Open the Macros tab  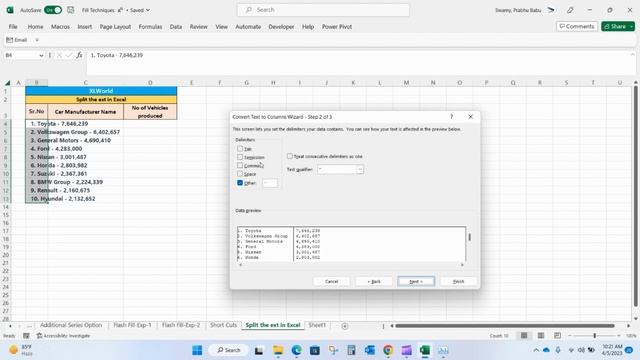[x=60, y=27]
